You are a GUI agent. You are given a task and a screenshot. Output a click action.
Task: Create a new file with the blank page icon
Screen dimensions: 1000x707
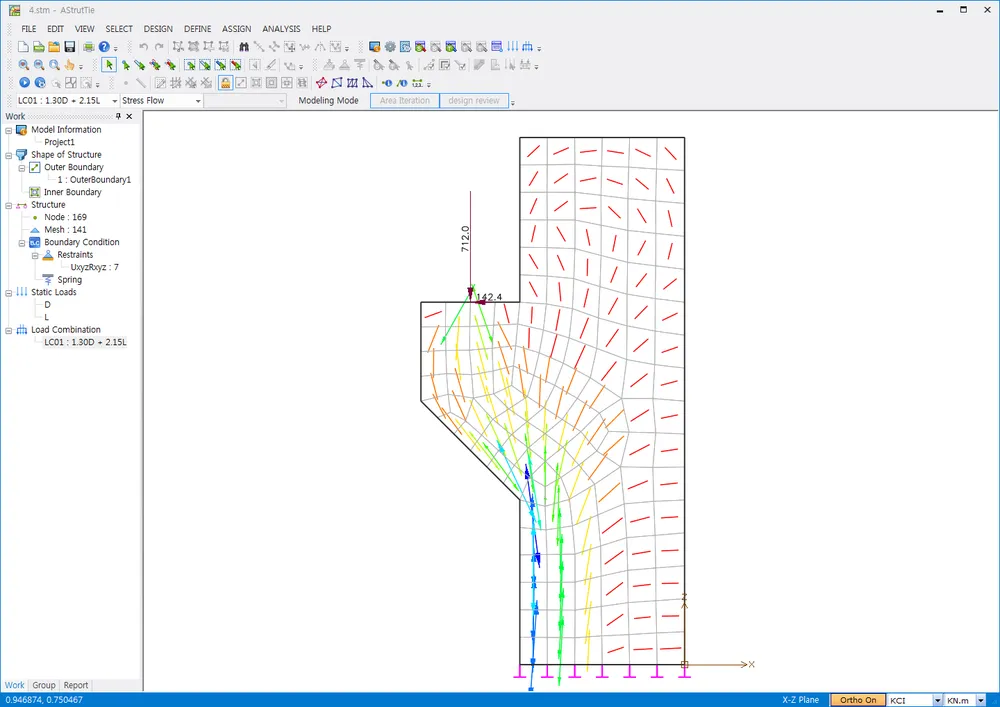click(23, 47)
